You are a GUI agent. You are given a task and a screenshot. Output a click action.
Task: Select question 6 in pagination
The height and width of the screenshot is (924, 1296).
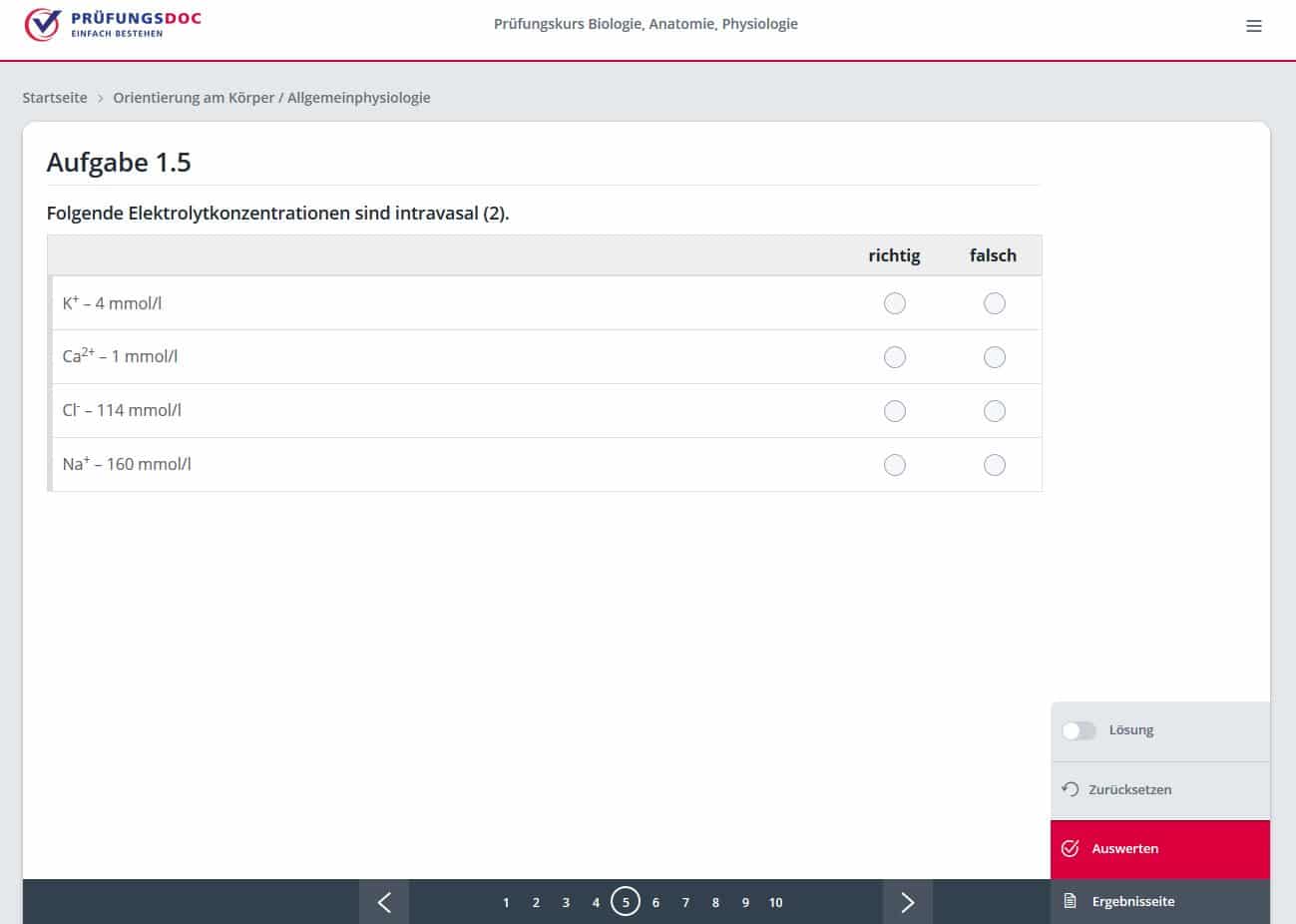(655, 902)
